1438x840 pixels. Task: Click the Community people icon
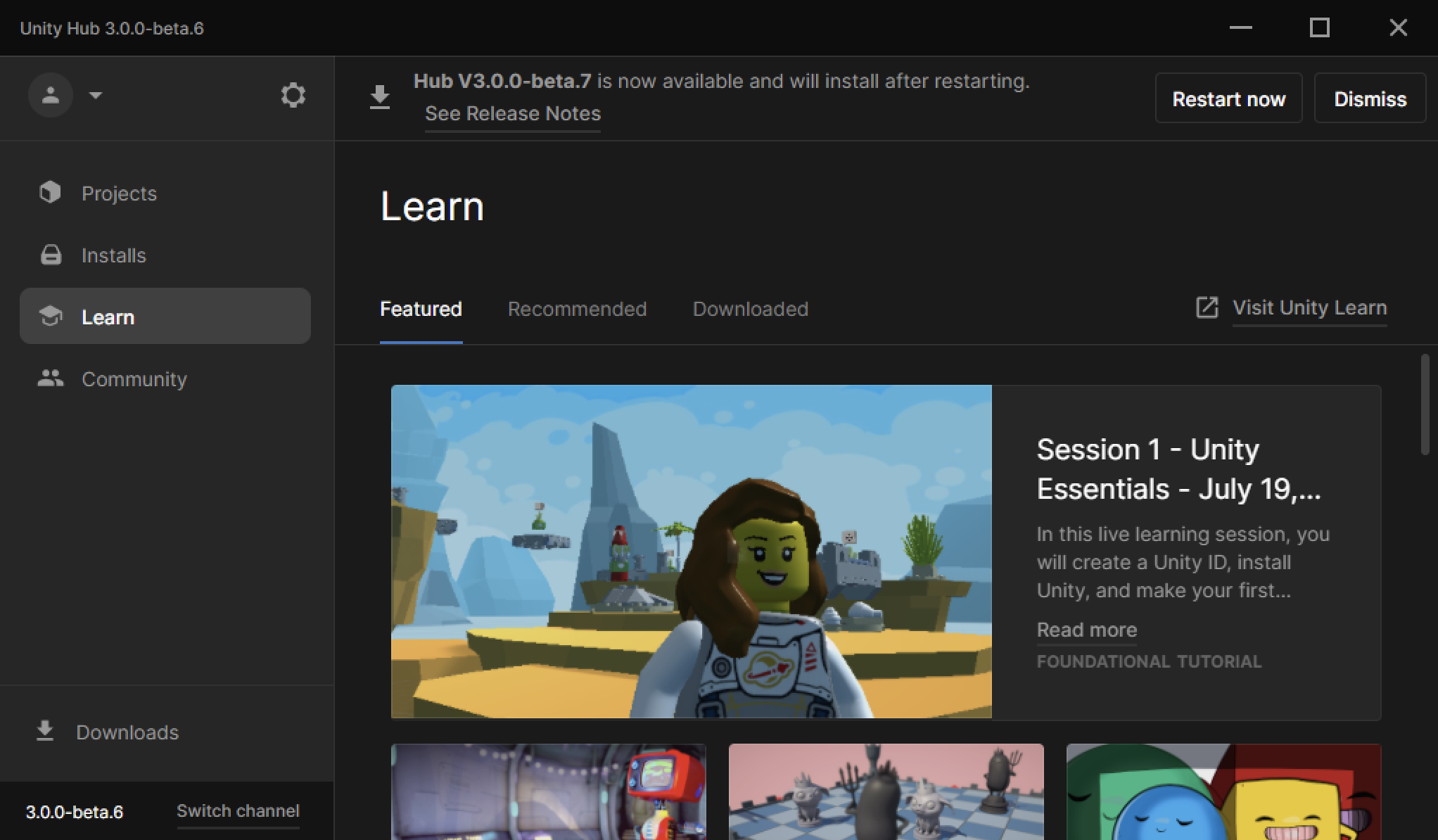(x=50, y=378)
